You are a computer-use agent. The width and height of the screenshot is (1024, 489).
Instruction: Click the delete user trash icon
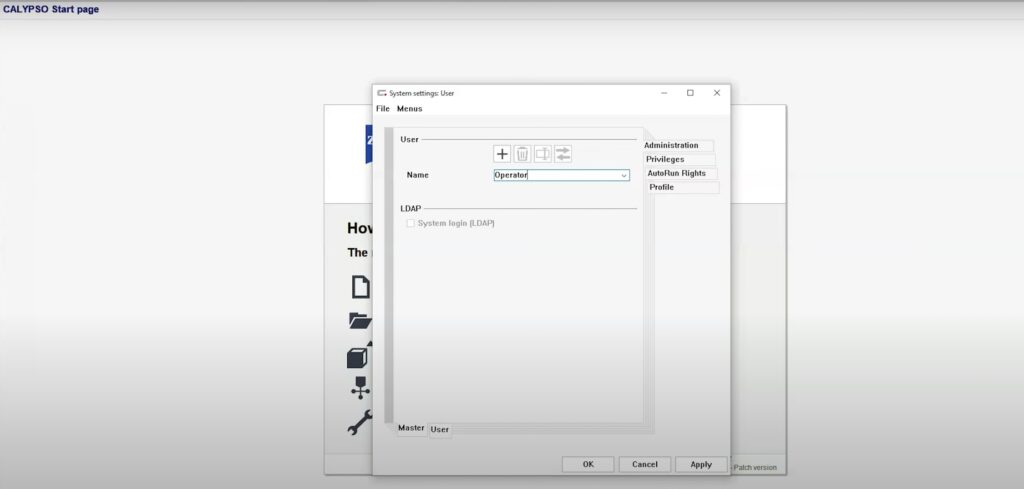point(522,154)
